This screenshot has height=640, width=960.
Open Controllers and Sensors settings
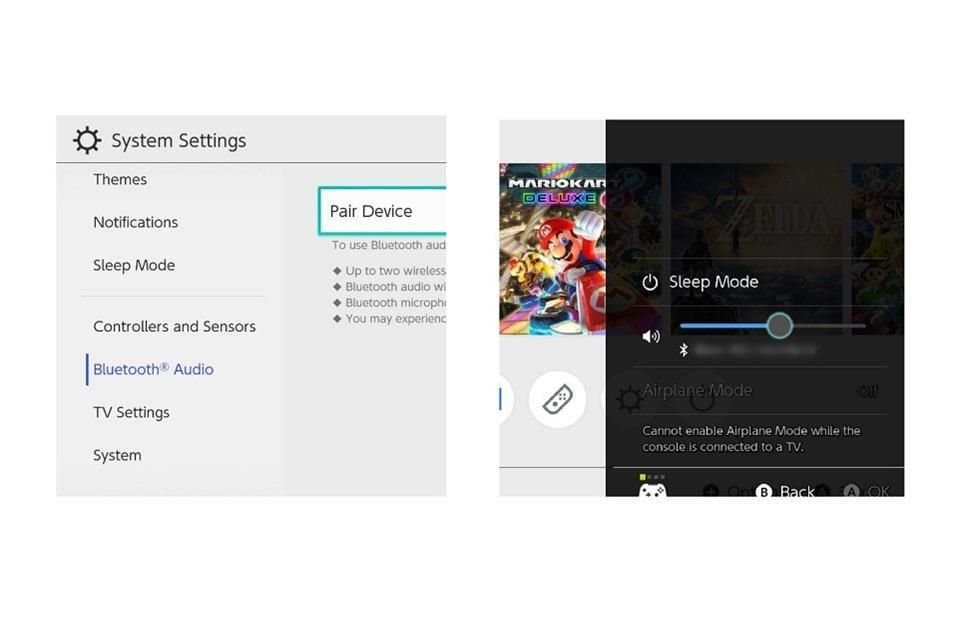click(174, 326)
